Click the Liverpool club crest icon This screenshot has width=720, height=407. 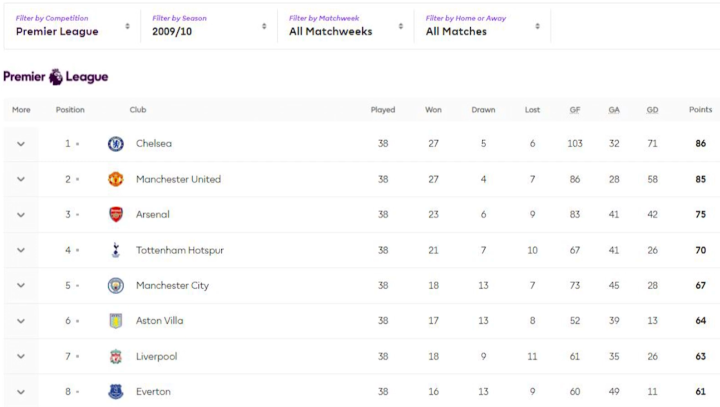tap(116, 357)
